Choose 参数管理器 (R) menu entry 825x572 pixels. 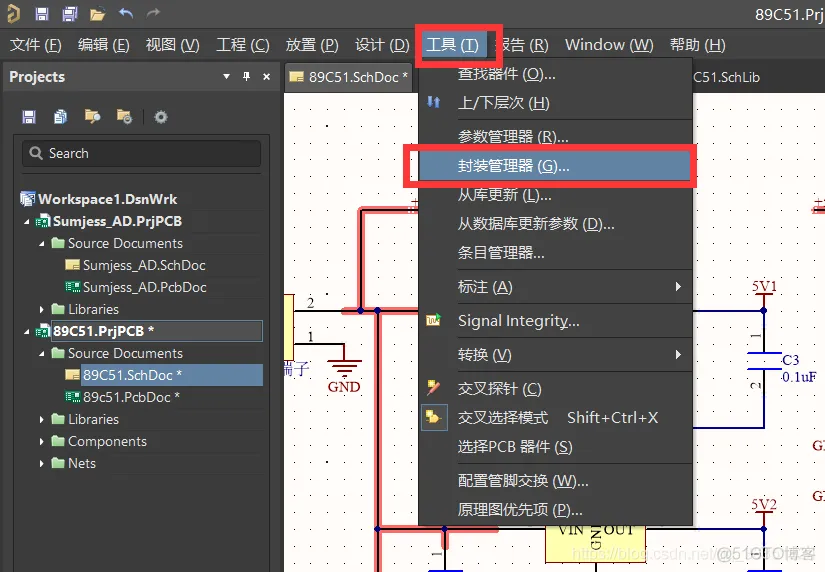(x=555, y=137)
